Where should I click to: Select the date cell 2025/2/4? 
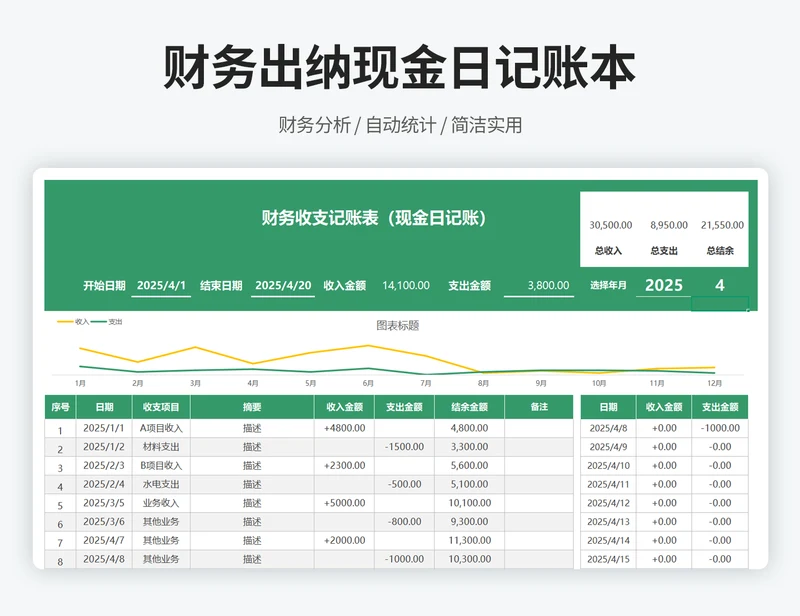coord(104,484)
